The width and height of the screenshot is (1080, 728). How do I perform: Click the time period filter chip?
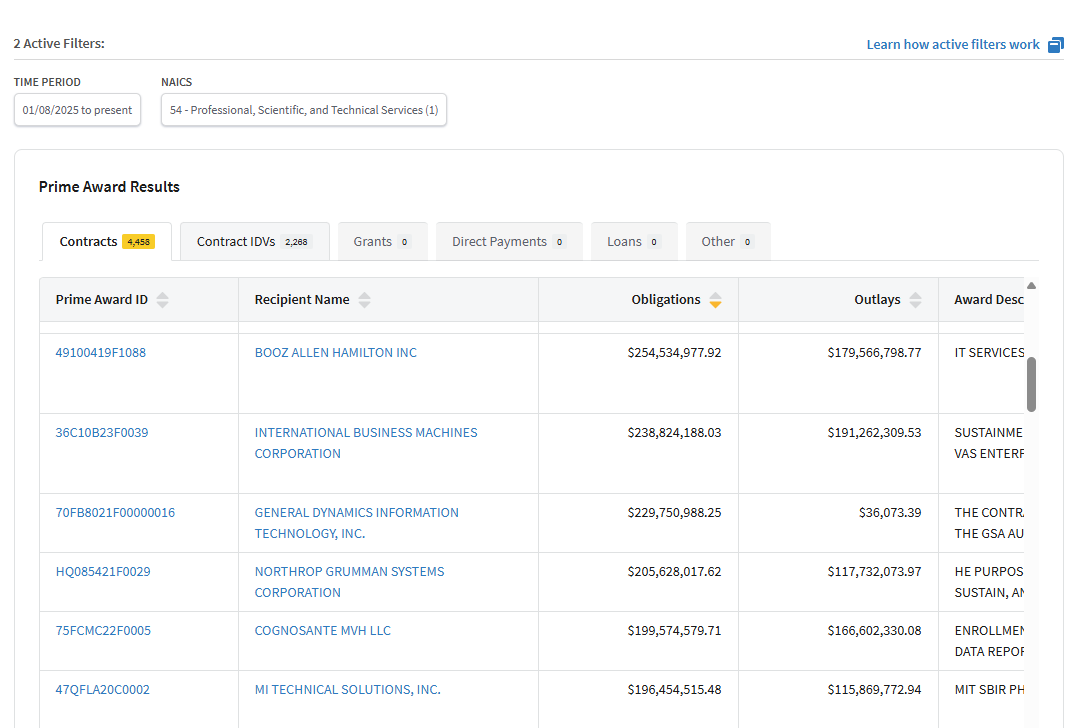click(x=77, y=110)
